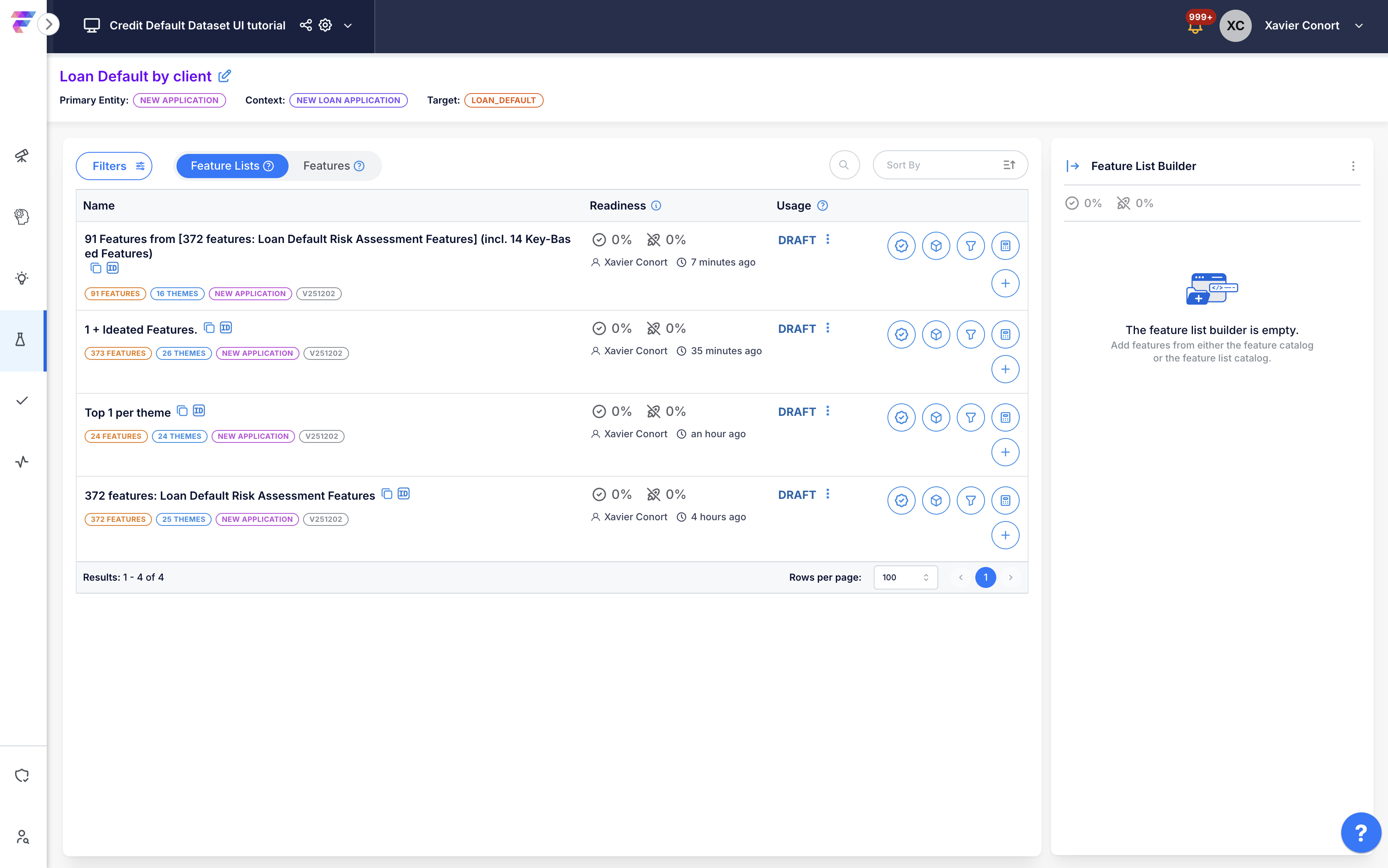The width and height of the screenshot is (1388, 868).
Task: Expand the catalog dropdown chevron in header
Action: 348,25
